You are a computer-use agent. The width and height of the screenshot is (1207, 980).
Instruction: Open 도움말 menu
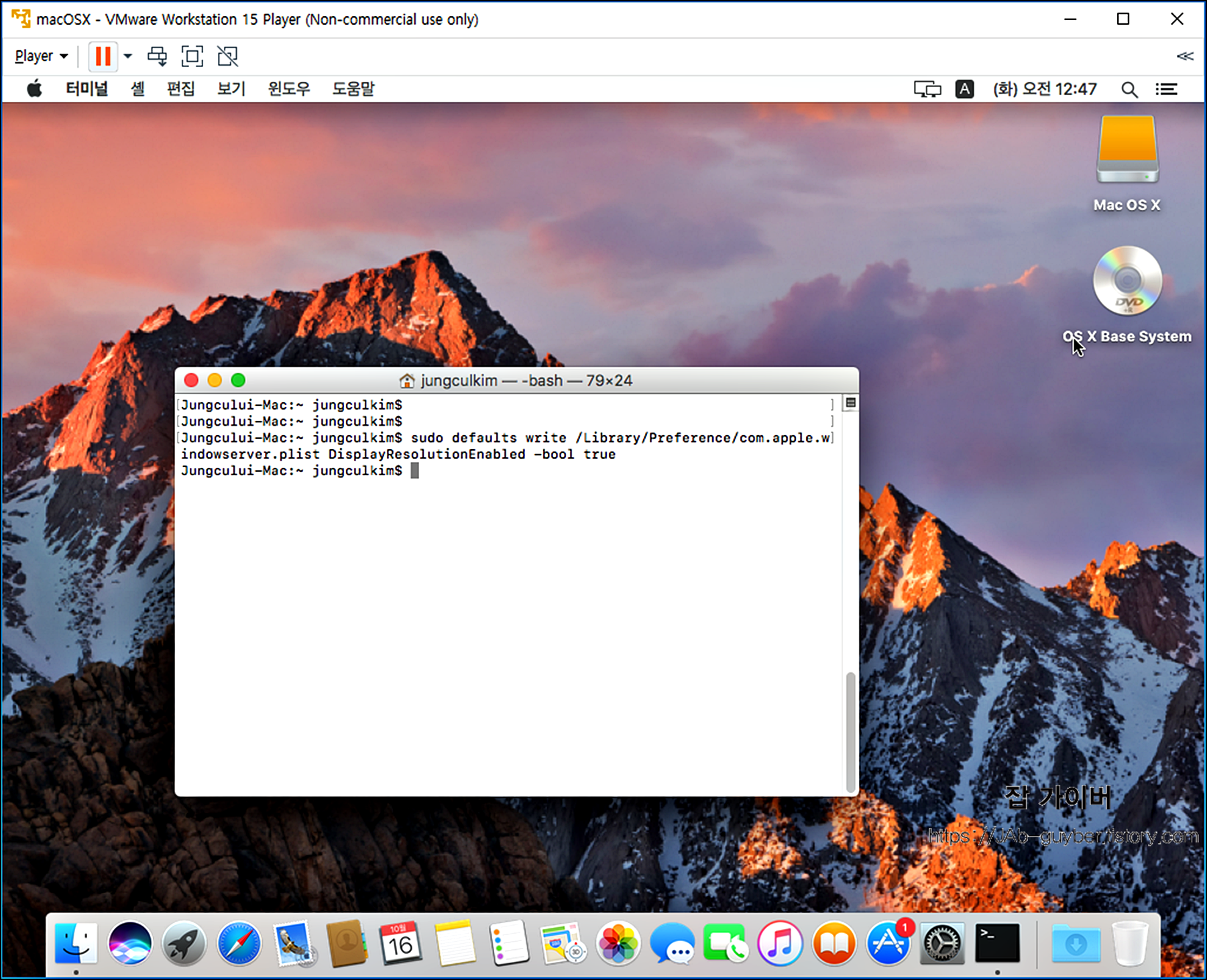coord(353,89)
